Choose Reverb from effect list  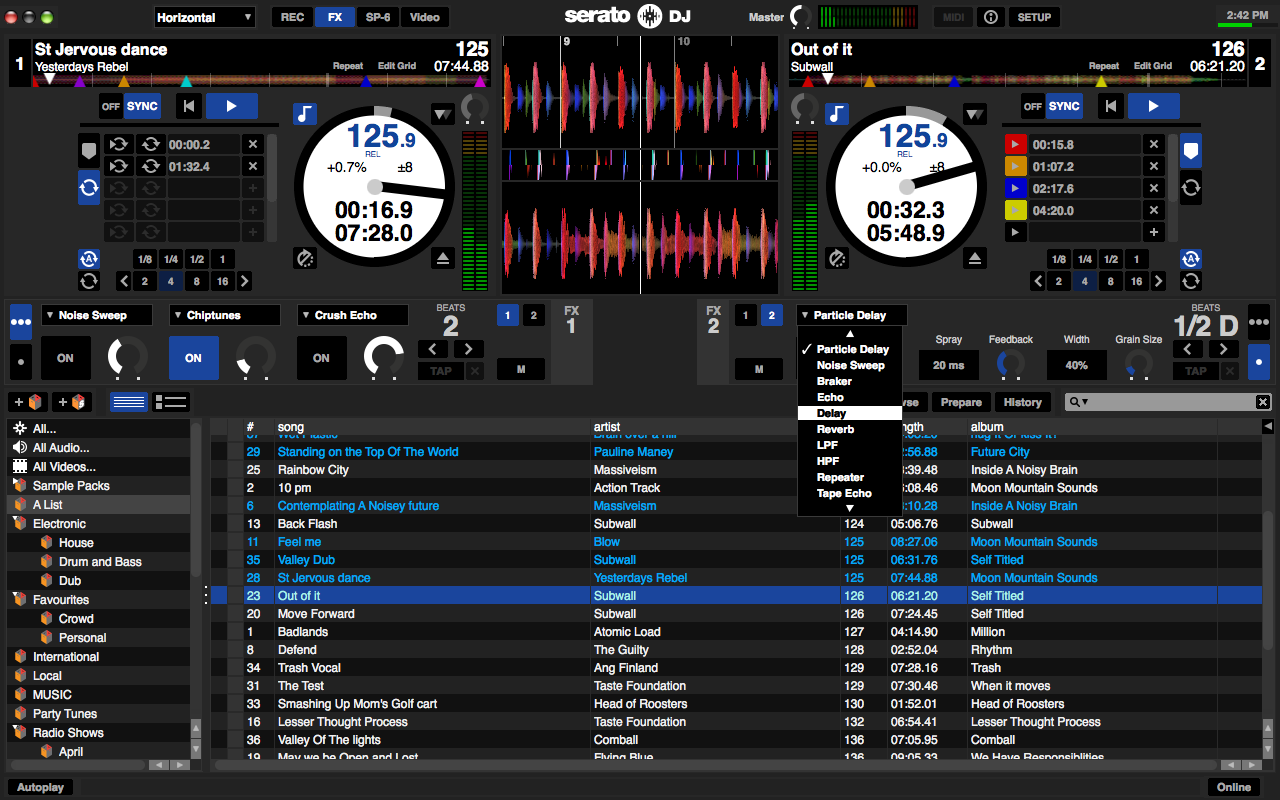coord(850,429)
